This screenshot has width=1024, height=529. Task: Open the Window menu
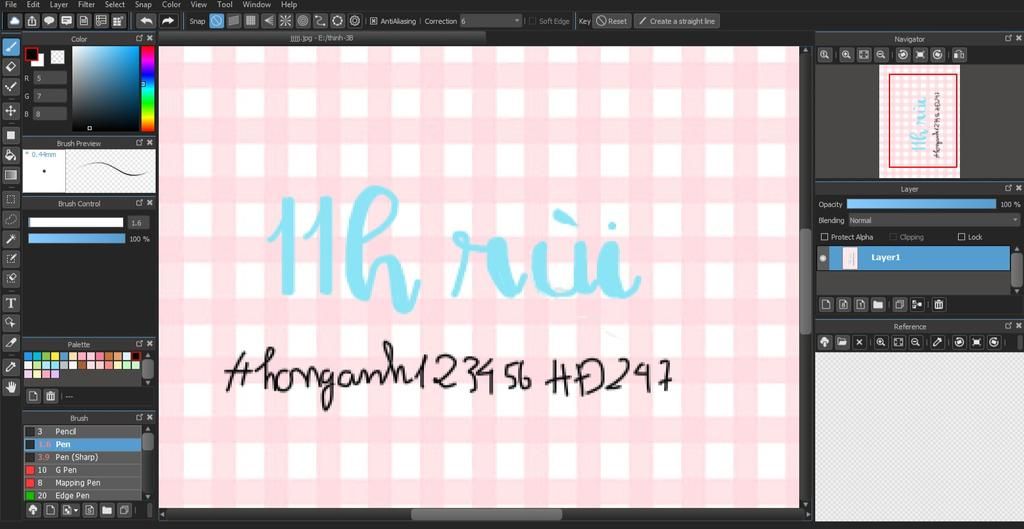point(257,5)
